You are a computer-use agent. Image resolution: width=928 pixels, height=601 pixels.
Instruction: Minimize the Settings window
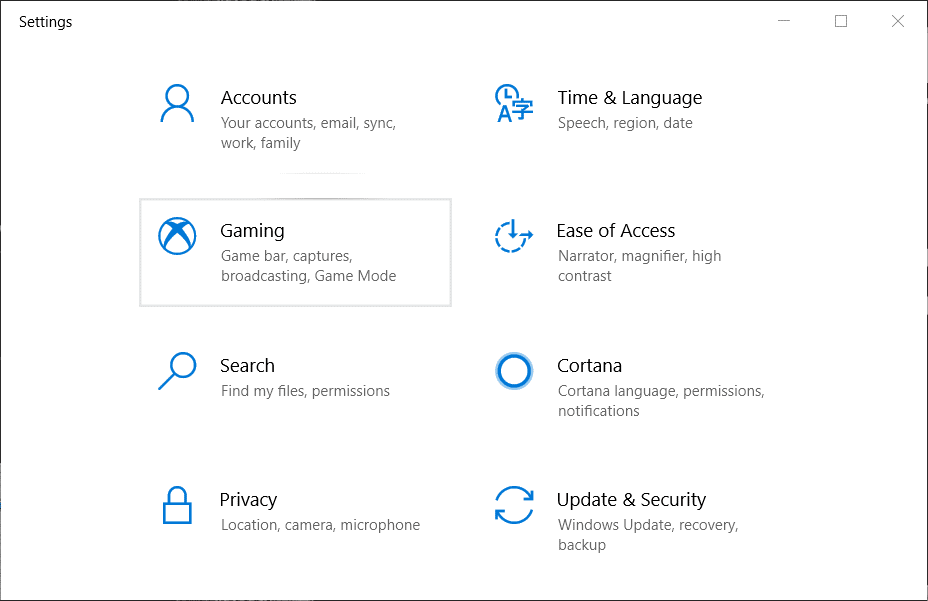(784, 21)
